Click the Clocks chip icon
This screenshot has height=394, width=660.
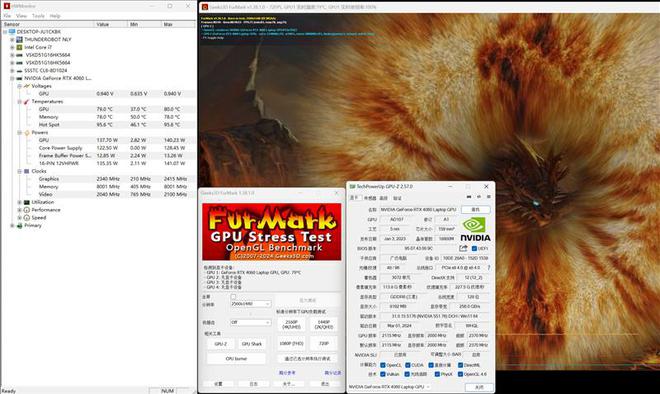(x=27, y=171)
